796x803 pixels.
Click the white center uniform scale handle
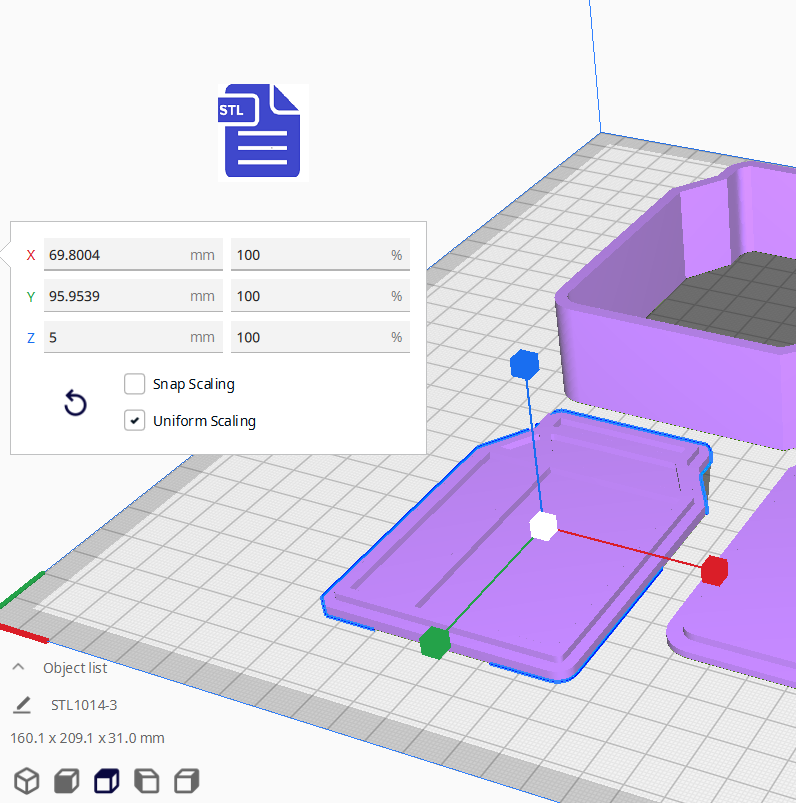click(543, 526)
